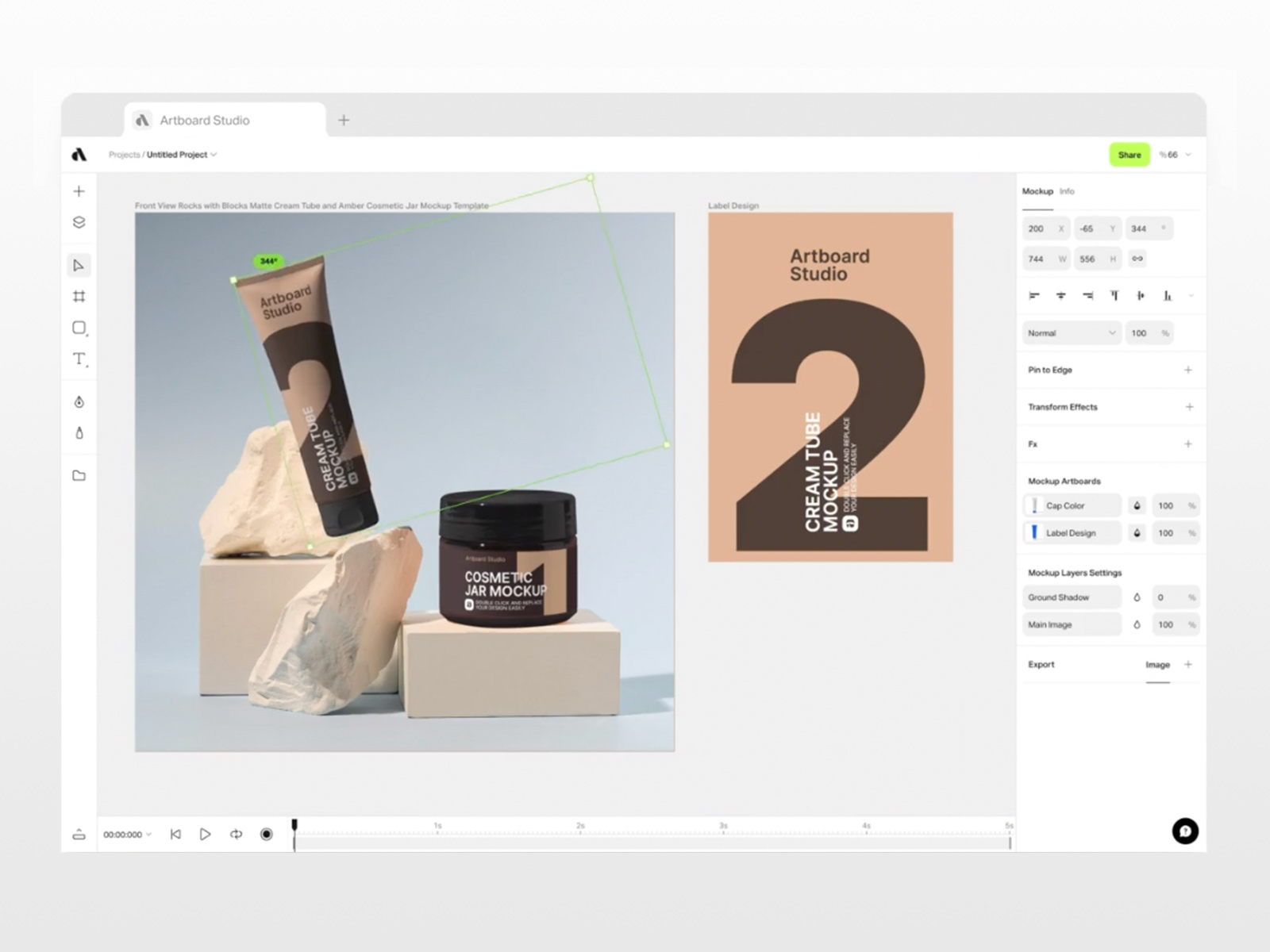The image size is (1270, 952).
Task: Click the cosmetic jar in mockup canvas
Action: tap(508, 559)
